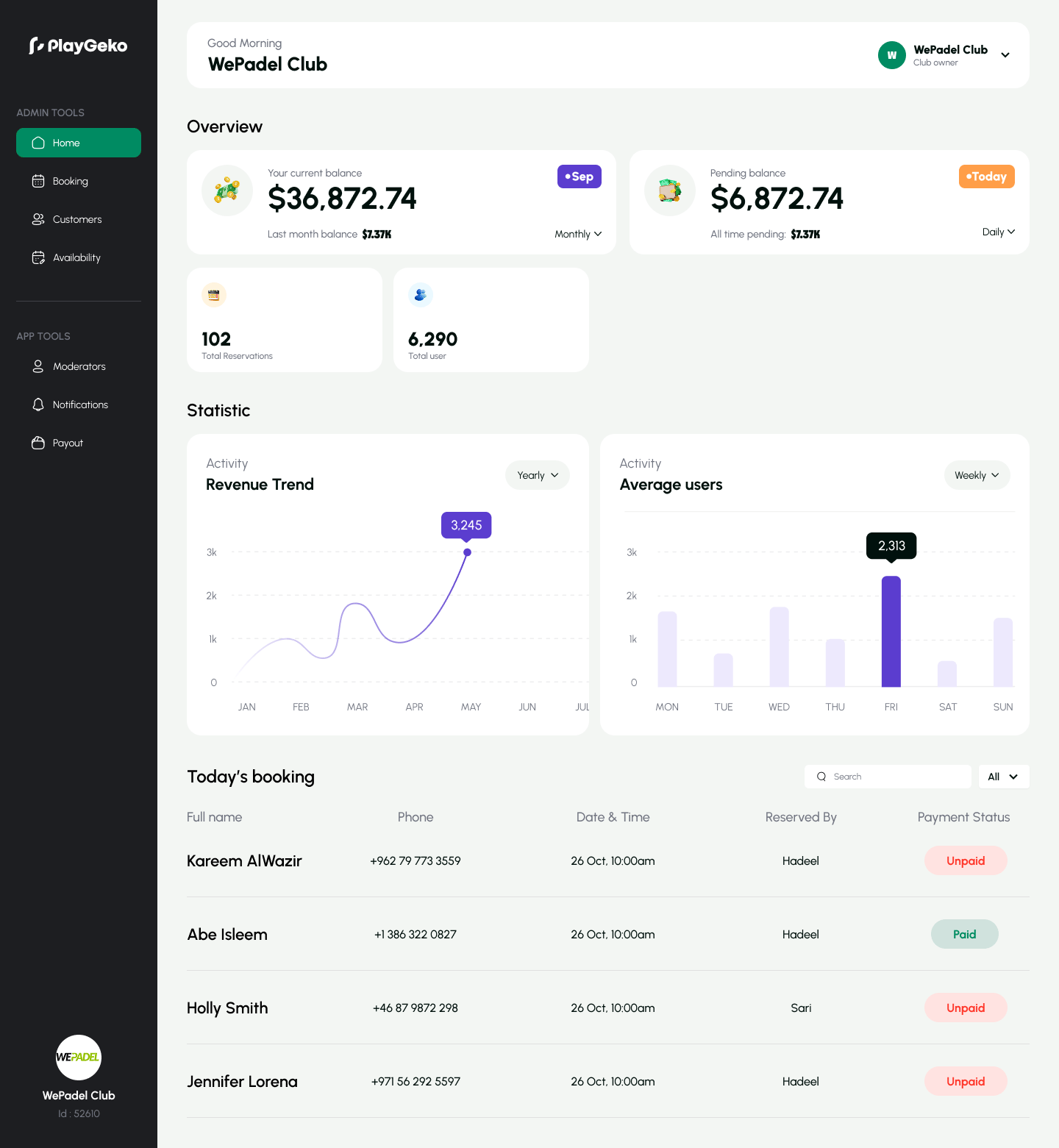Click Paid status for Abe Isleem

tap(965, 934)
